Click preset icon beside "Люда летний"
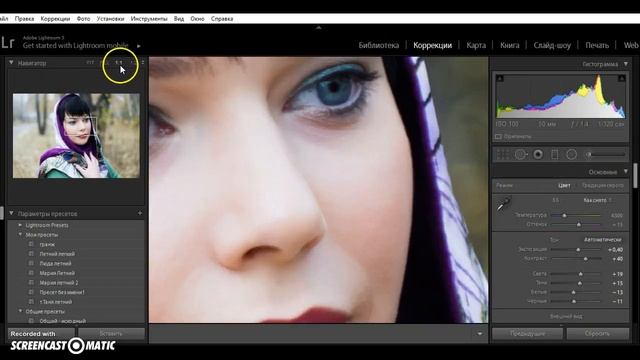This screenshot has width=640, height=360. tap(31, 263)
